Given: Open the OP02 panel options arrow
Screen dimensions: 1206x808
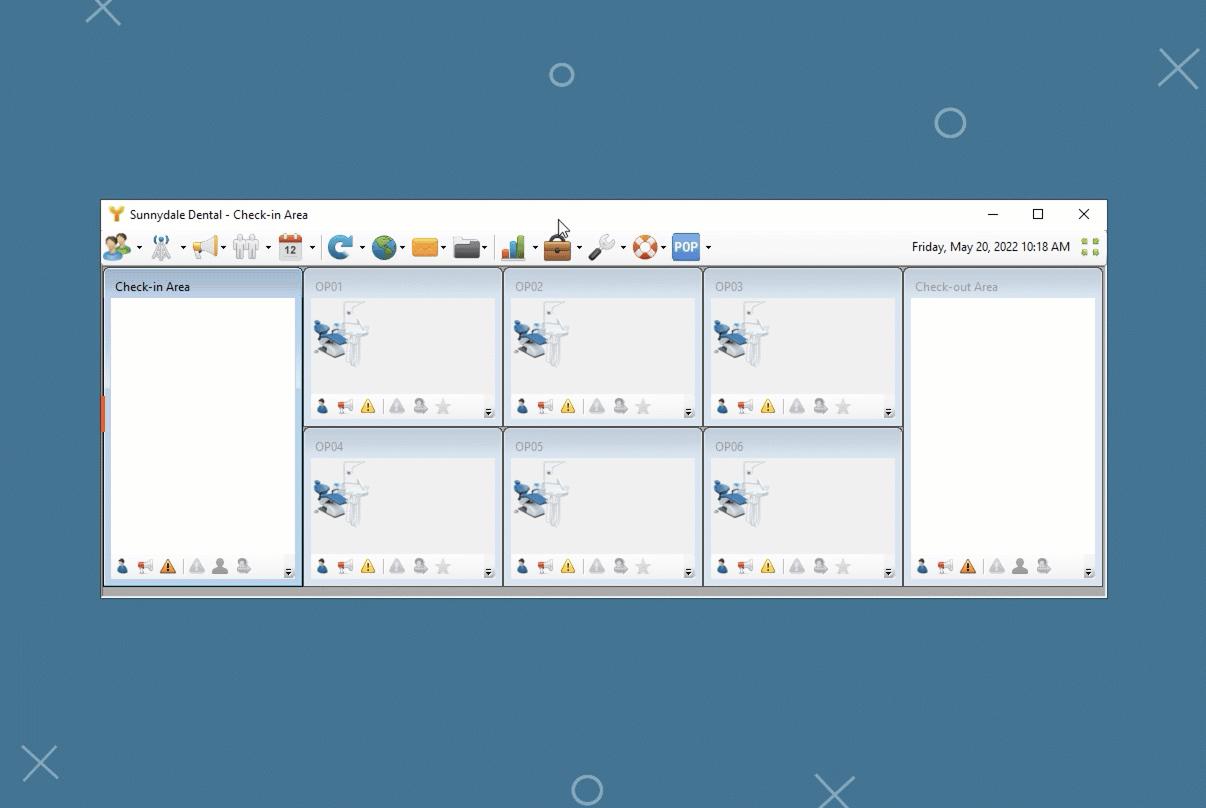Looking at the screenshot, I should point(689,413).
